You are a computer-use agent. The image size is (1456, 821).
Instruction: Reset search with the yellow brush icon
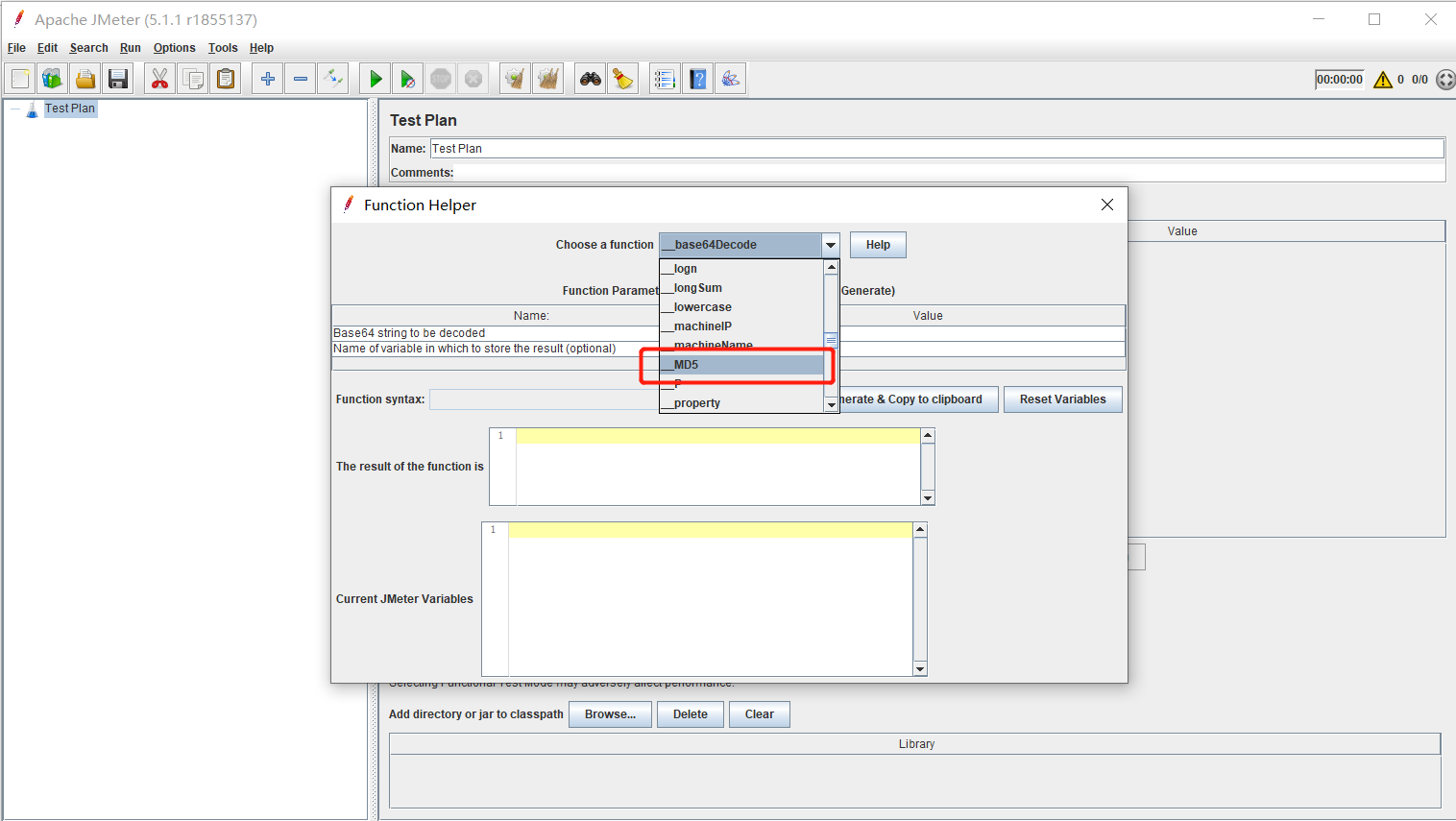point(623,79)
